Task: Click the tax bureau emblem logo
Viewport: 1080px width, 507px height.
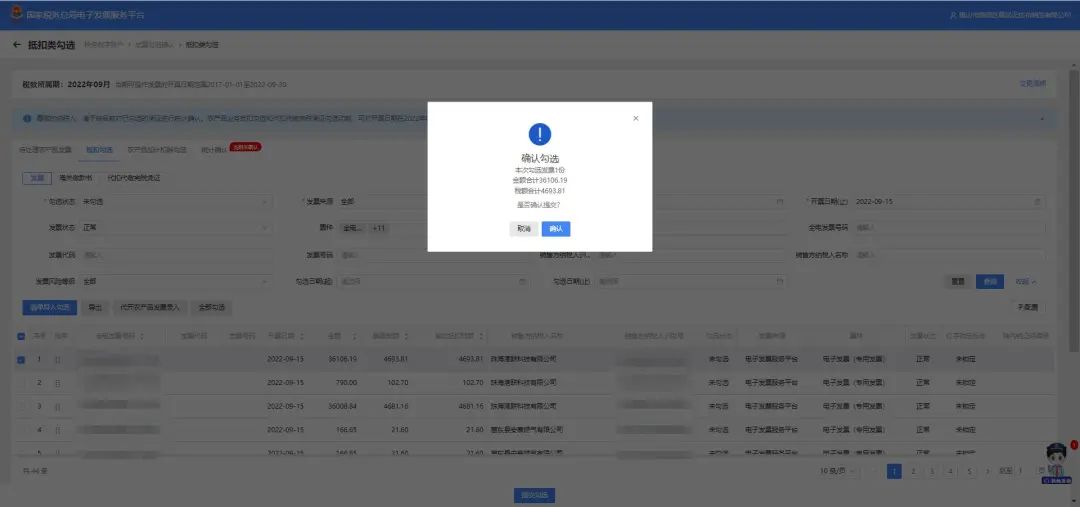Action: pos(15,14)
